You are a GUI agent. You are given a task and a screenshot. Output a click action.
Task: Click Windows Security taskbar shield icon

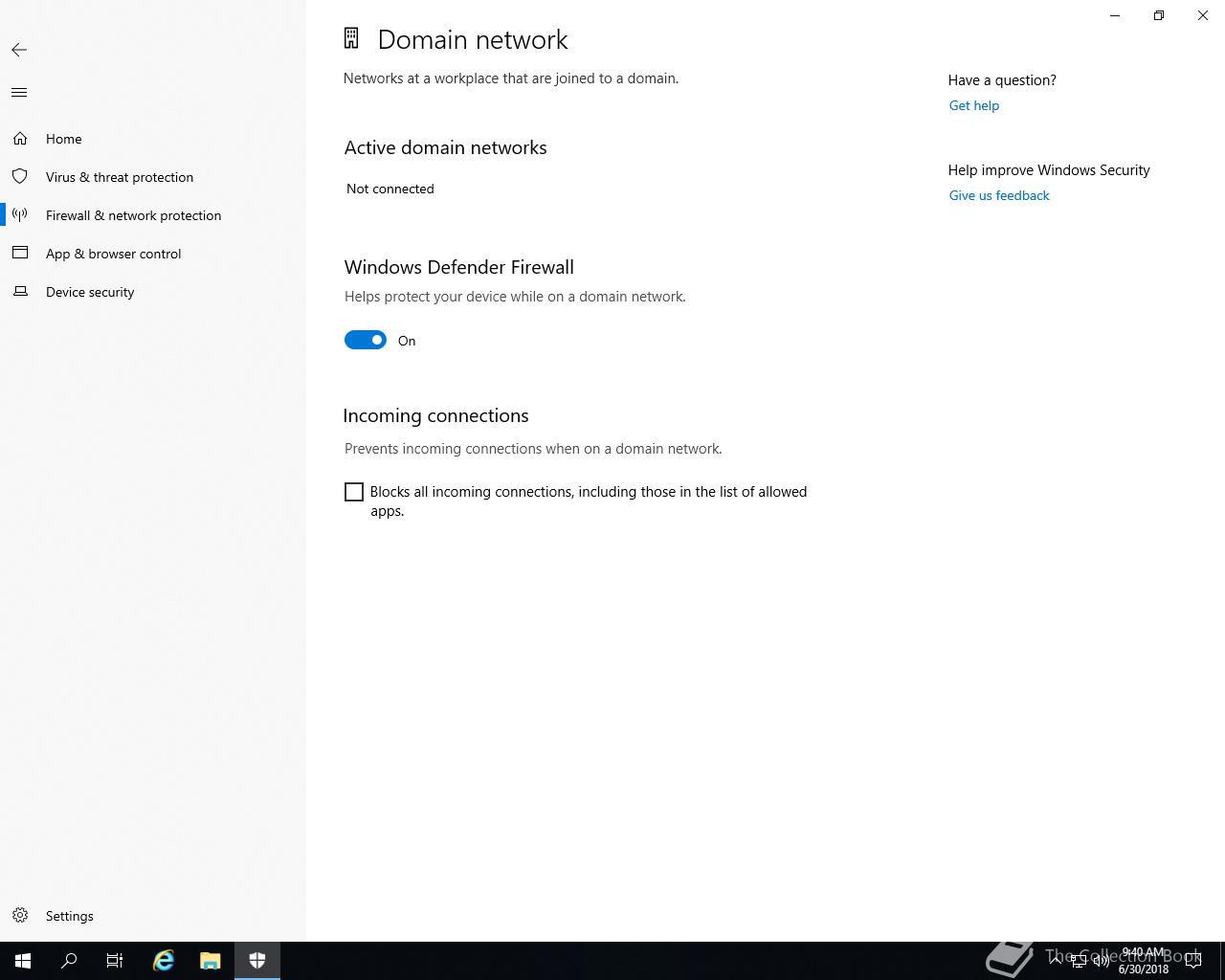(x=256, y=961)
